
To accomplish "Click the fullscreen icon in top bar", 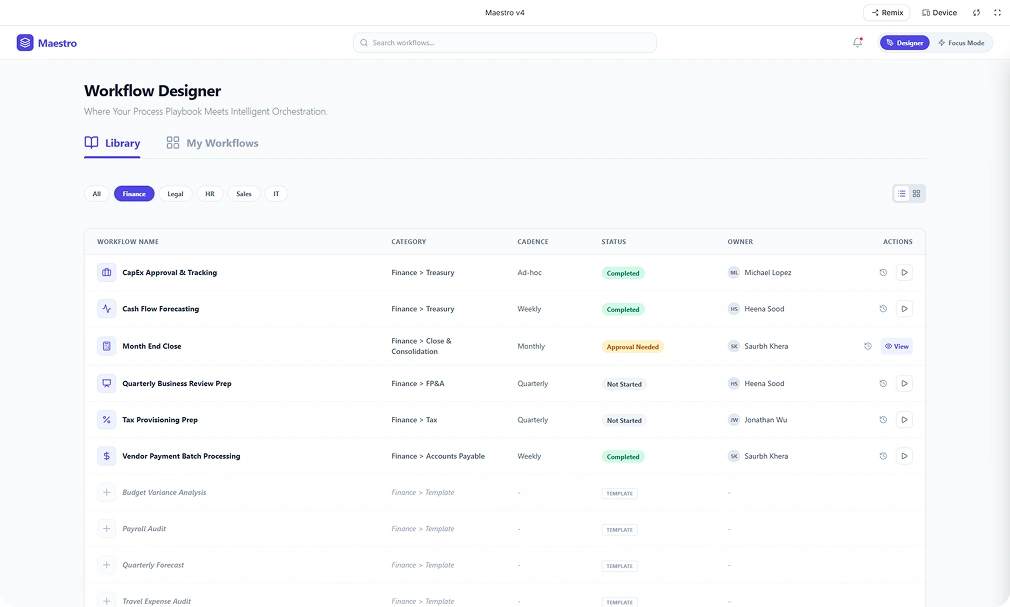I will [997, 13].
